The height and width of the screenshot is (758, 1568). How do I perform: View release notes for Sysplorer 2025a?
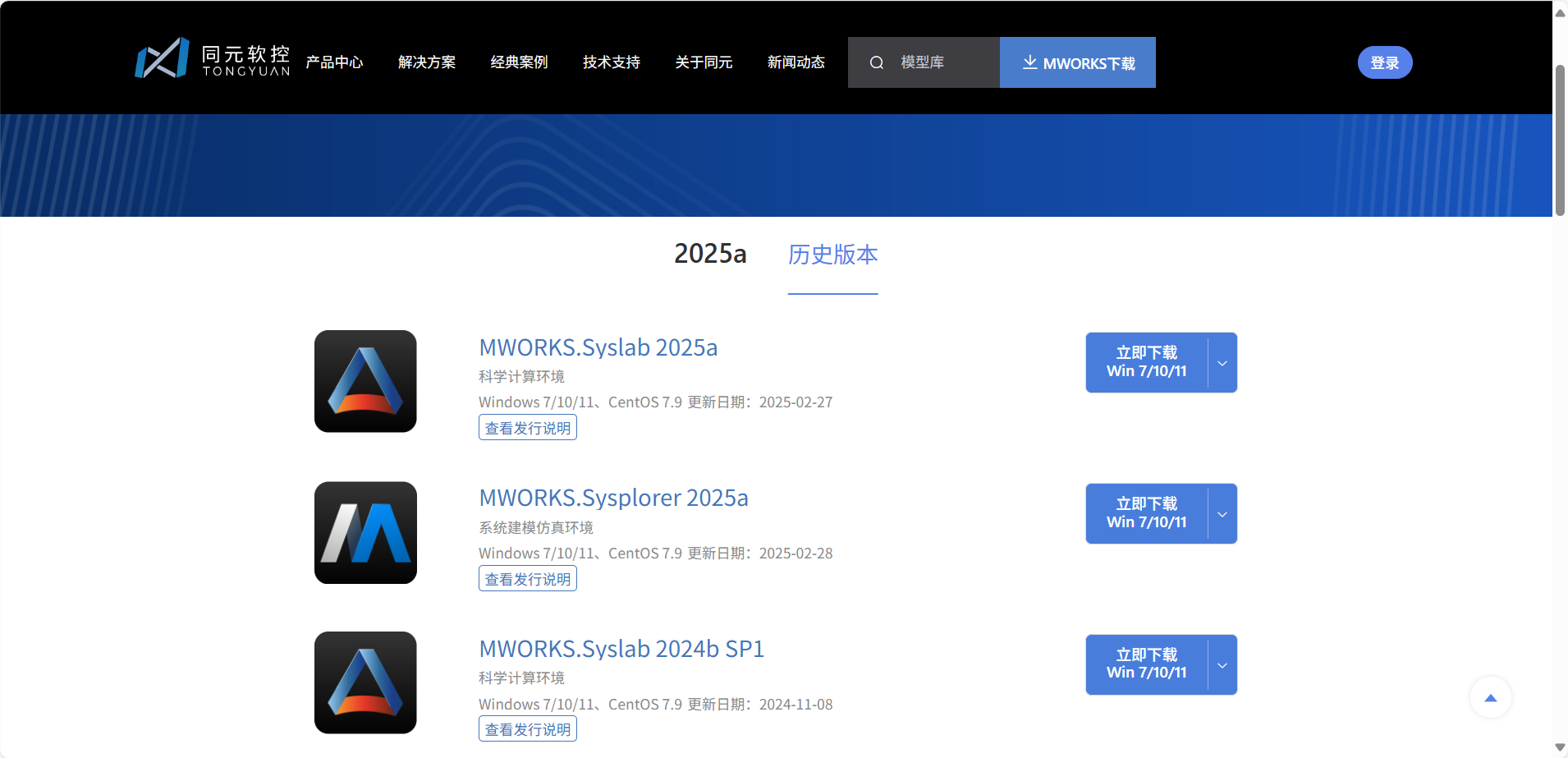pos(528,579)
